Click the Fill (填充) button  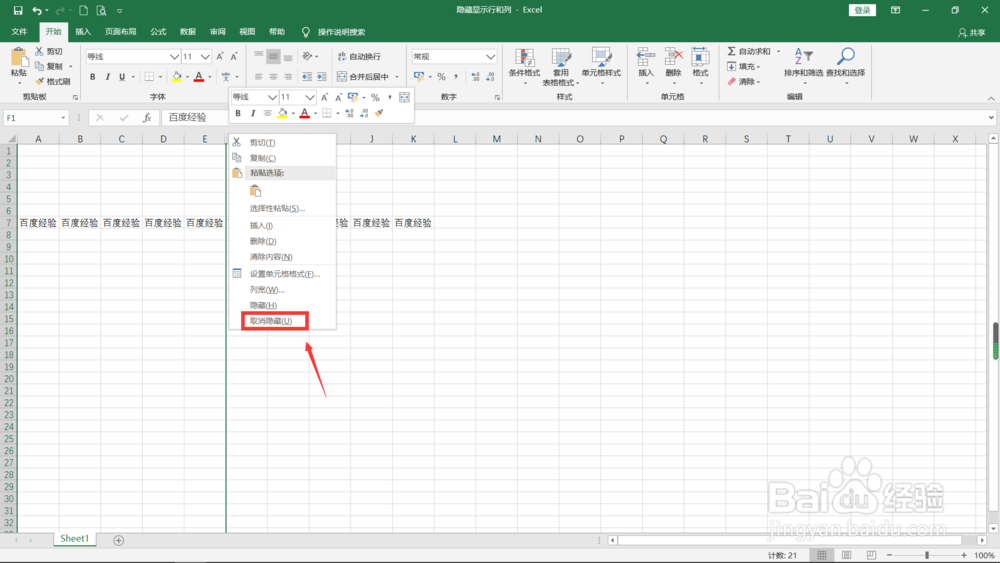(744, 66)
